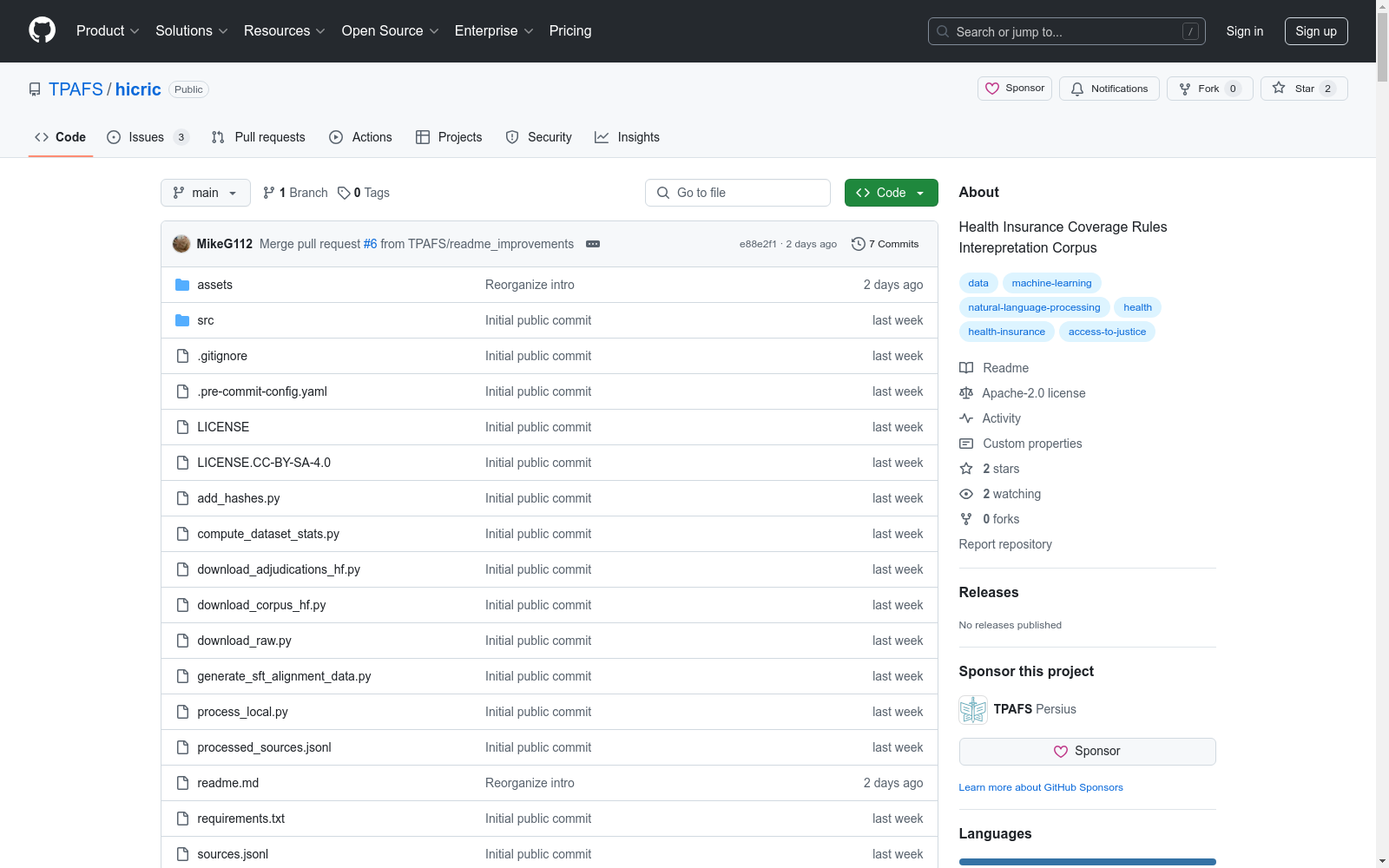This screenshot has width=1389, height=868.
Task: Expand the Open Source dropdown
Action: pos(391,31)
